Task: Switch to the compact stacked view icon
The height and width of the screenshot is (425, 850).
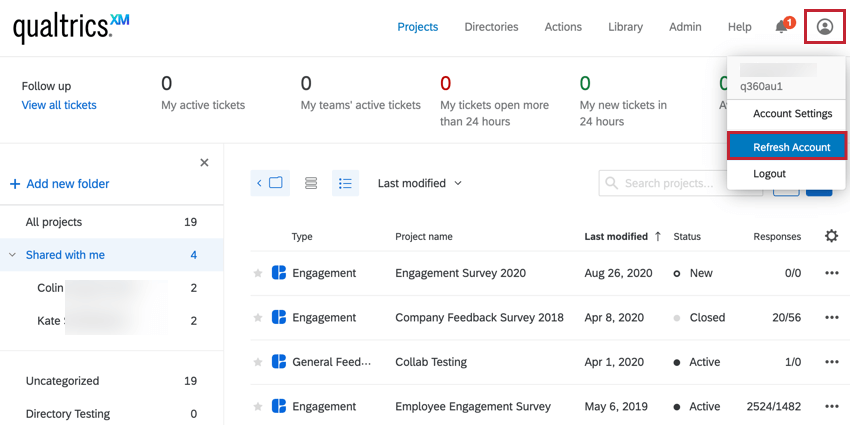Action: tap(311, 183)
